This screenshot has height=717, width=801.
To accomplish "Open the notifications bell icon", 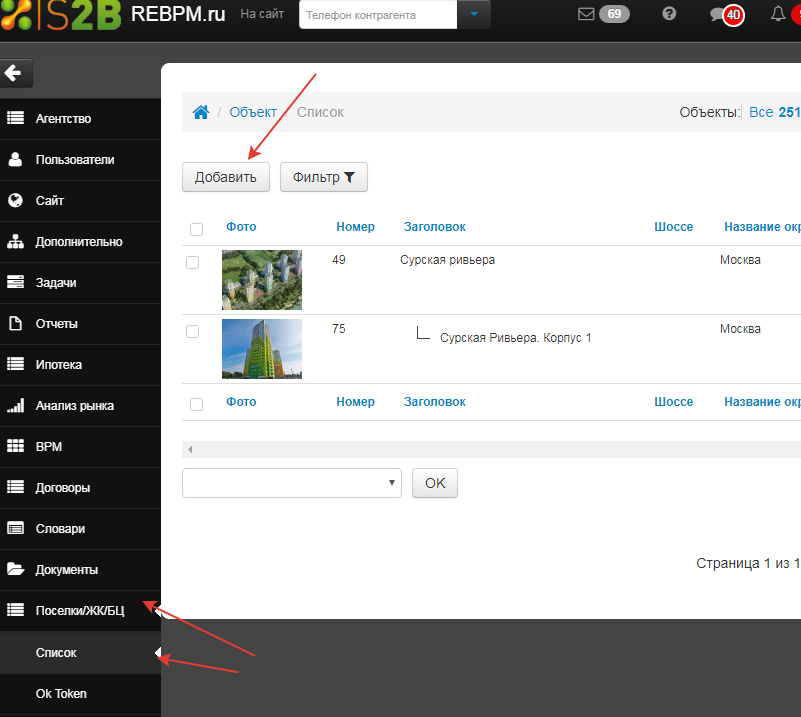I will (x=778, y=14).
